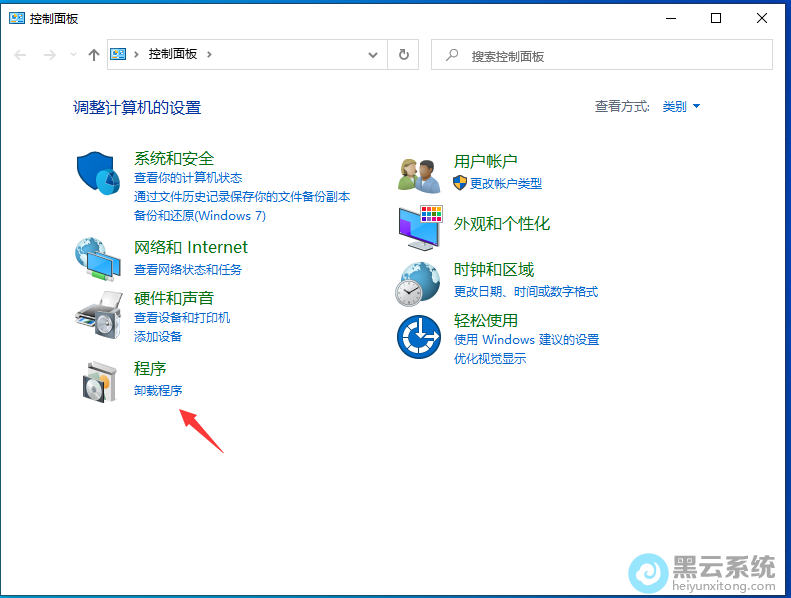The image size is (791, 598).
Task: Open the User Accounts people icon
Action: (419, 174)
